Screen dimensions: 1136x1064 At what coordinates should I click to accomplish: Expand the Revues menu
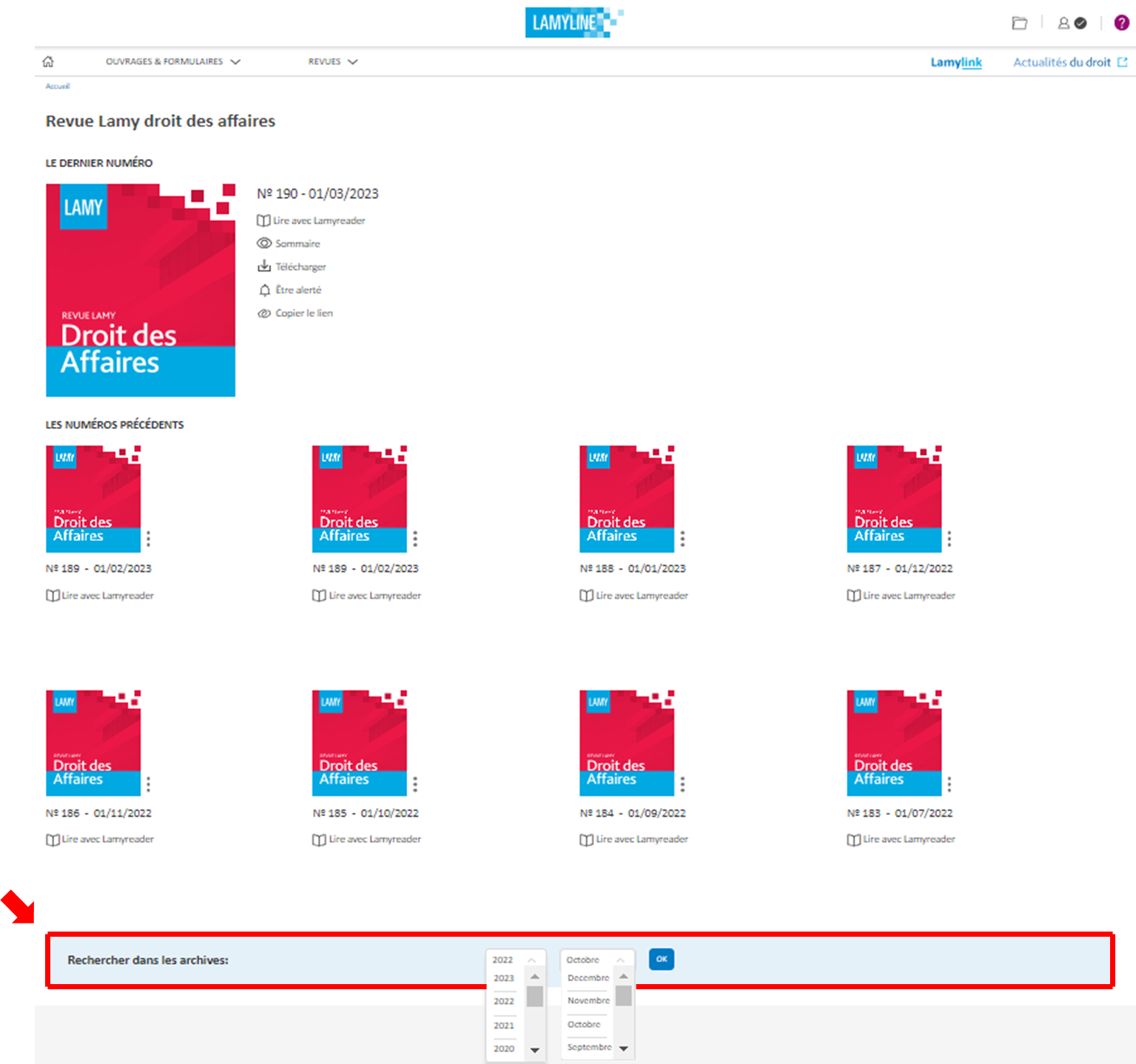pyautogui.click(x=333, y=61)
